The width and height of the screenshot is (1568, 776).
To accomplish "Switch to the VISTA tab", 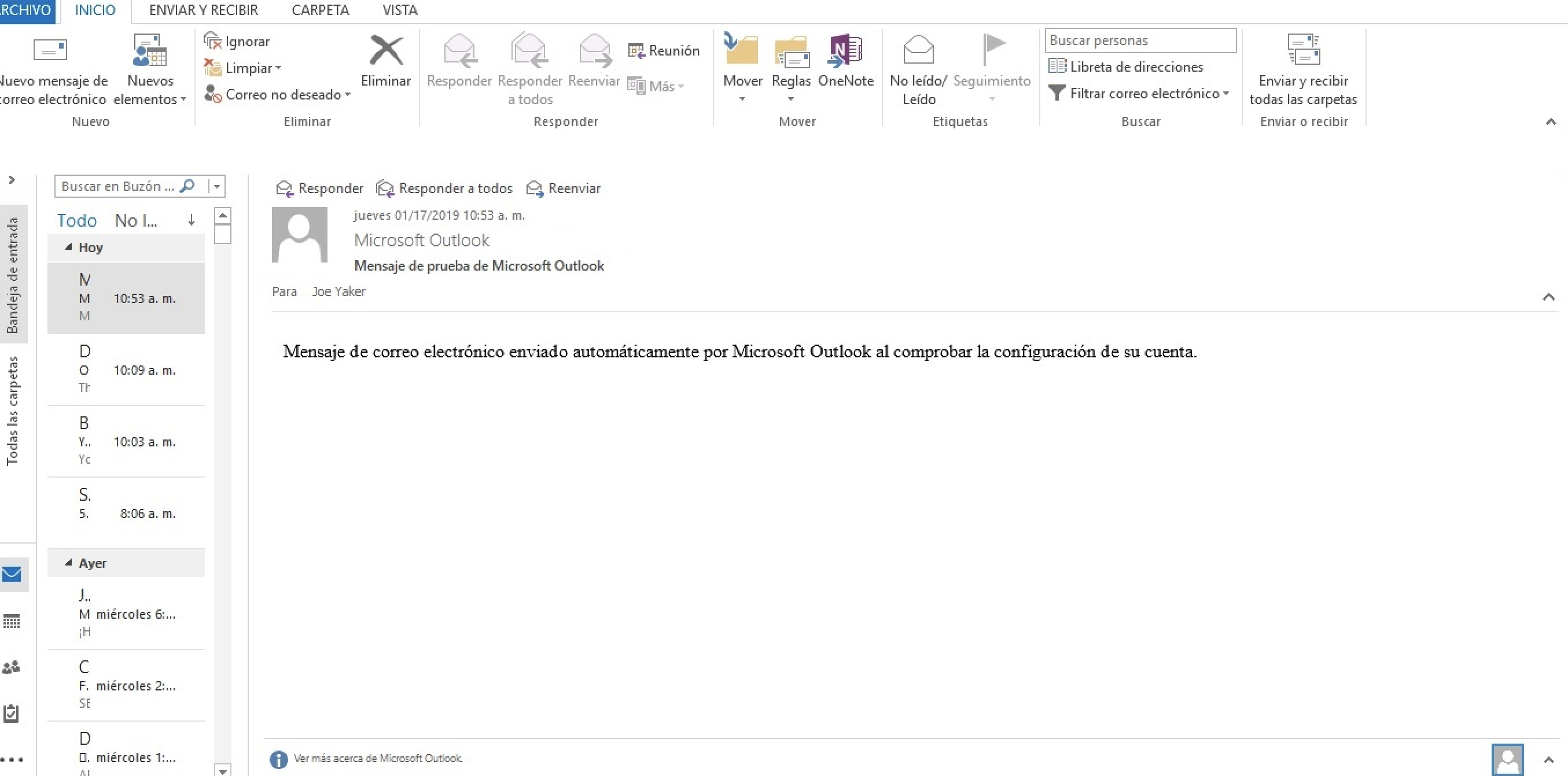I will (x=399, y=10).
